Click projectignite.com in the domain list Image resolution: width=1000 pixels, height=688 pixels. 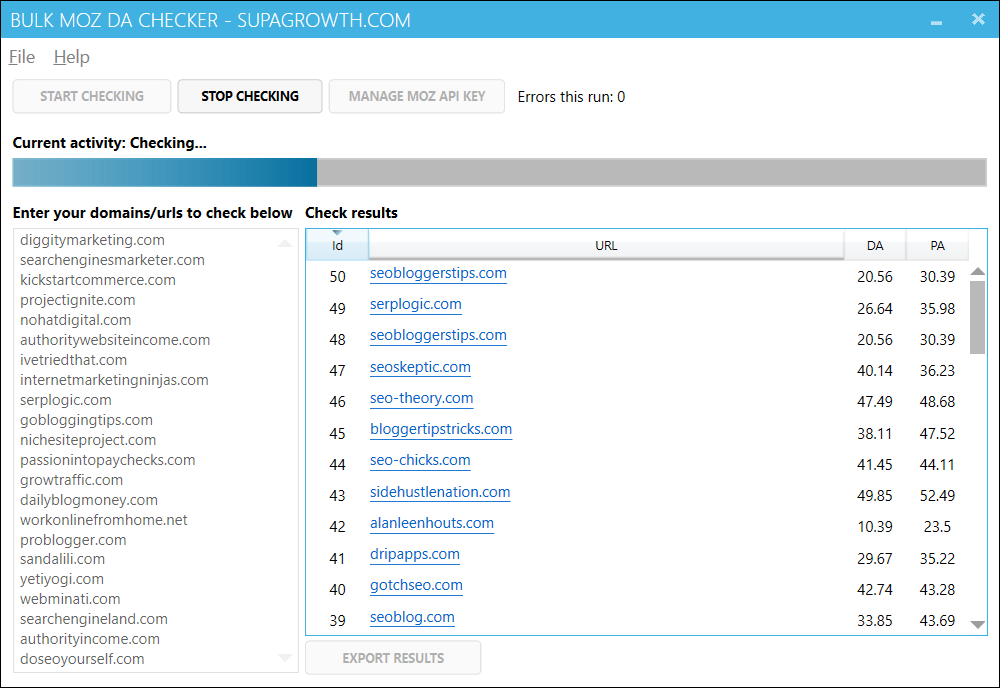point(78,300)
